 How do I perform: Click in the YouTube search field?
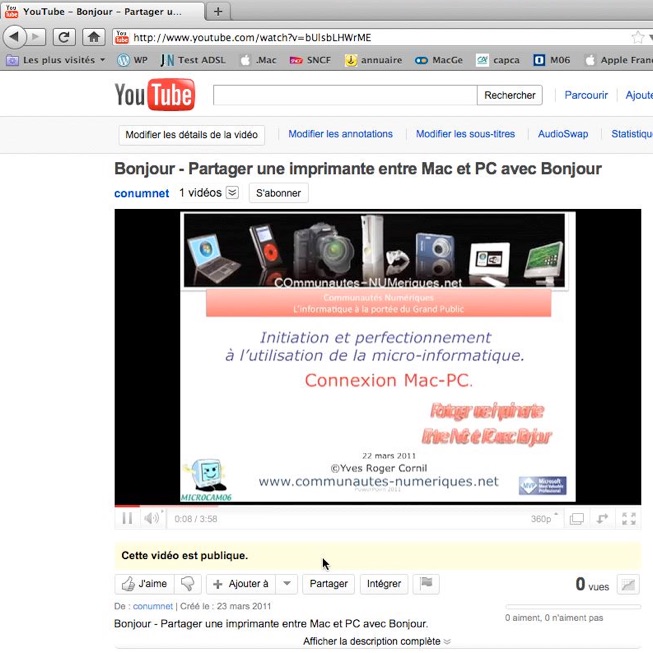[x=345, y=95]
